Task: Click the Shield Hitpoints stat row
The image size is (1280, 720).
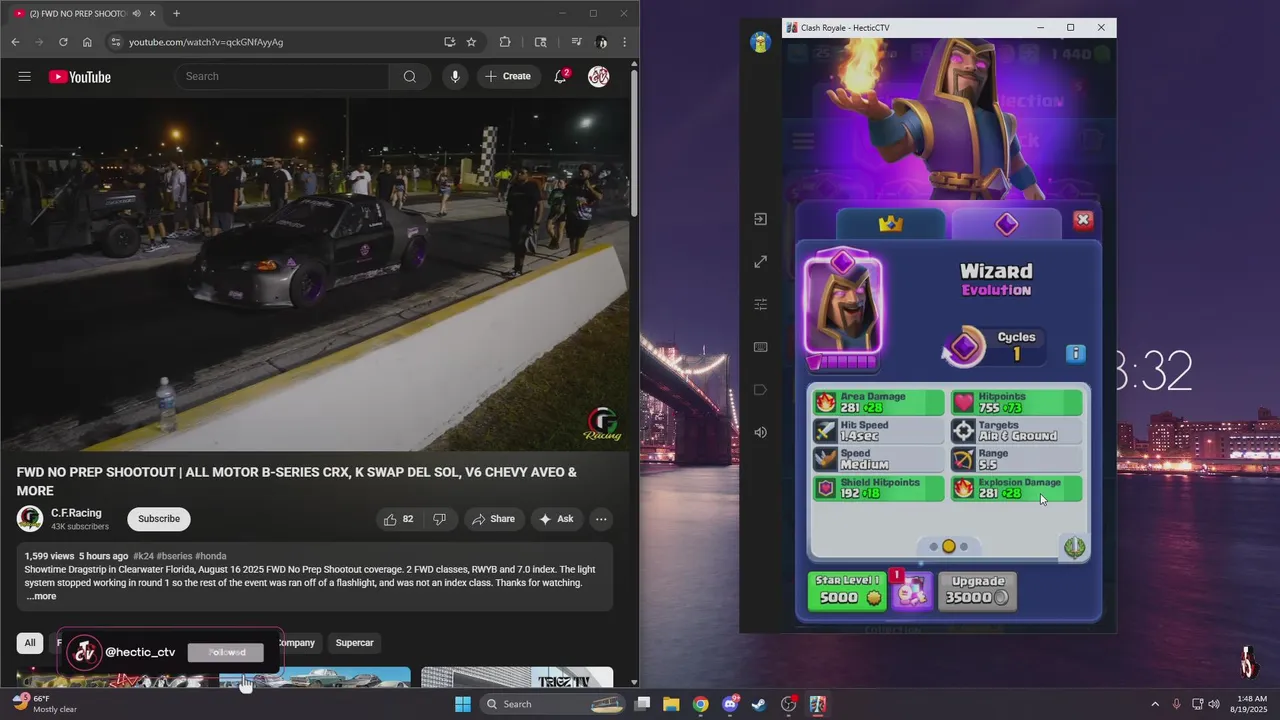Action: tap(879, 488)
